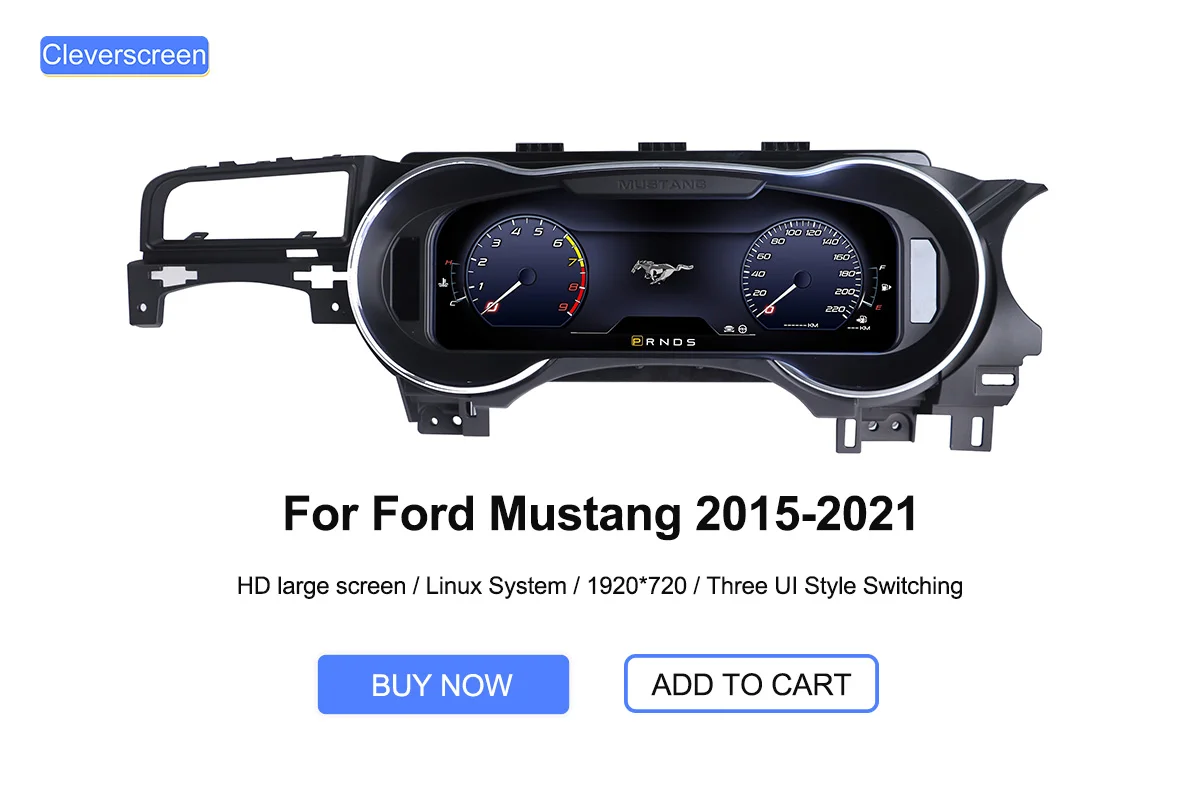
Task: Open the Cleverscreen brand label
Action: point(124,55)
